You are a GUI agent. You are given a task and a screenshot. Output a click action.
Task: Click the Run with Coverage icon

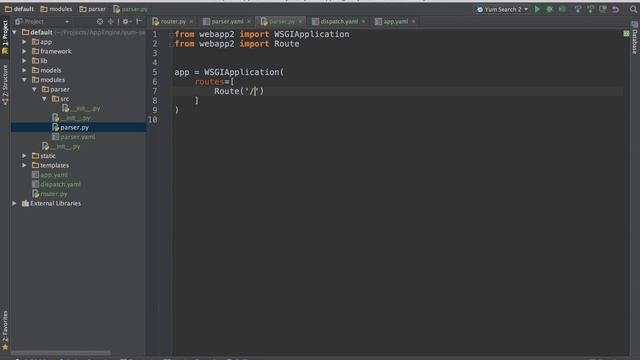pos(562,9)
